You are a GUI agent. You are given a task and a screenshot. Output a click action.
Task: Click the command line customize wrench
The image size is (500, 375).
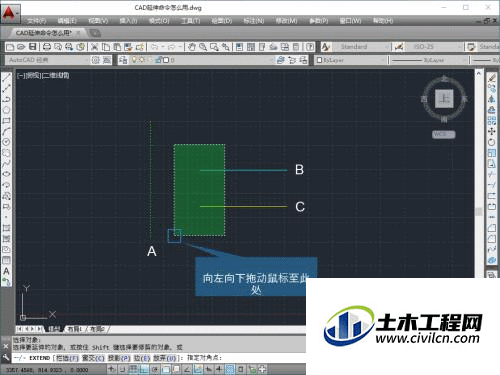(x=6, y=358)
